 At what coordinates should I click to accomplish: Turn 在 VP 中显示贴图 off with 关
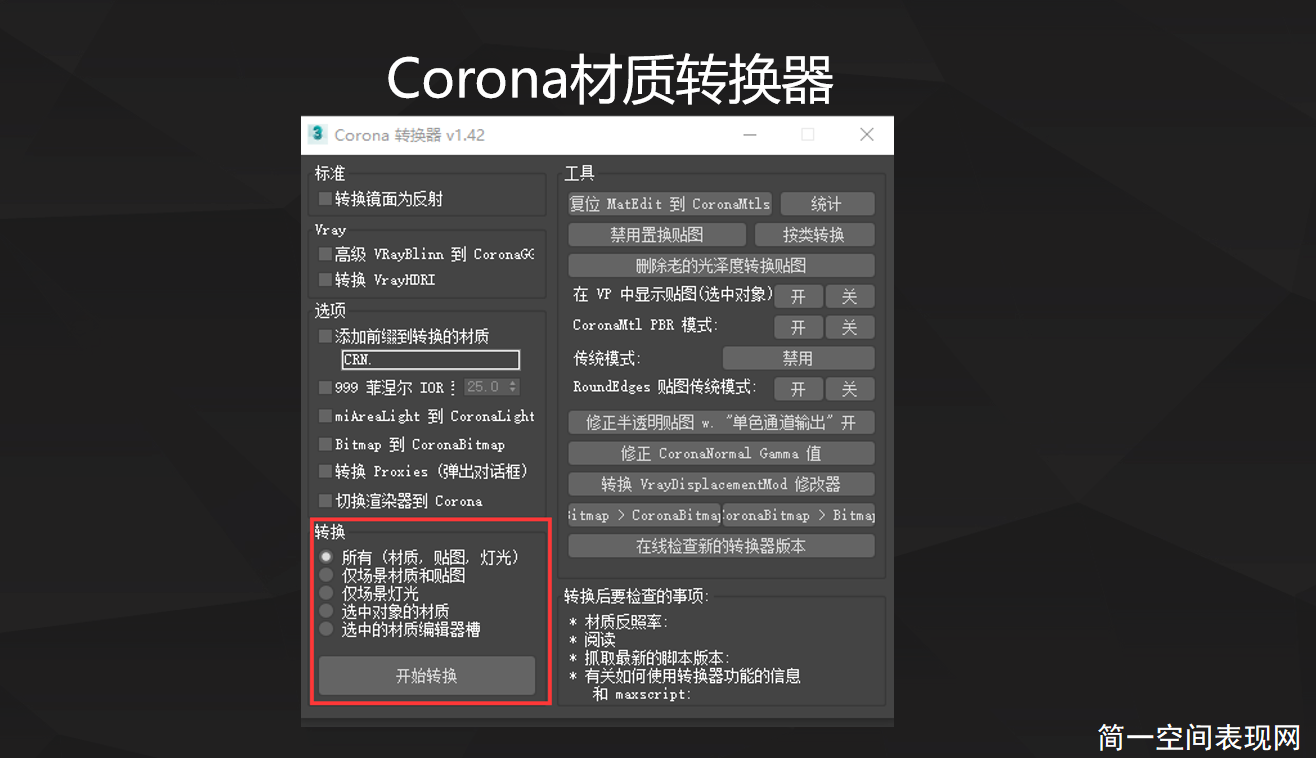coord(850,297)
